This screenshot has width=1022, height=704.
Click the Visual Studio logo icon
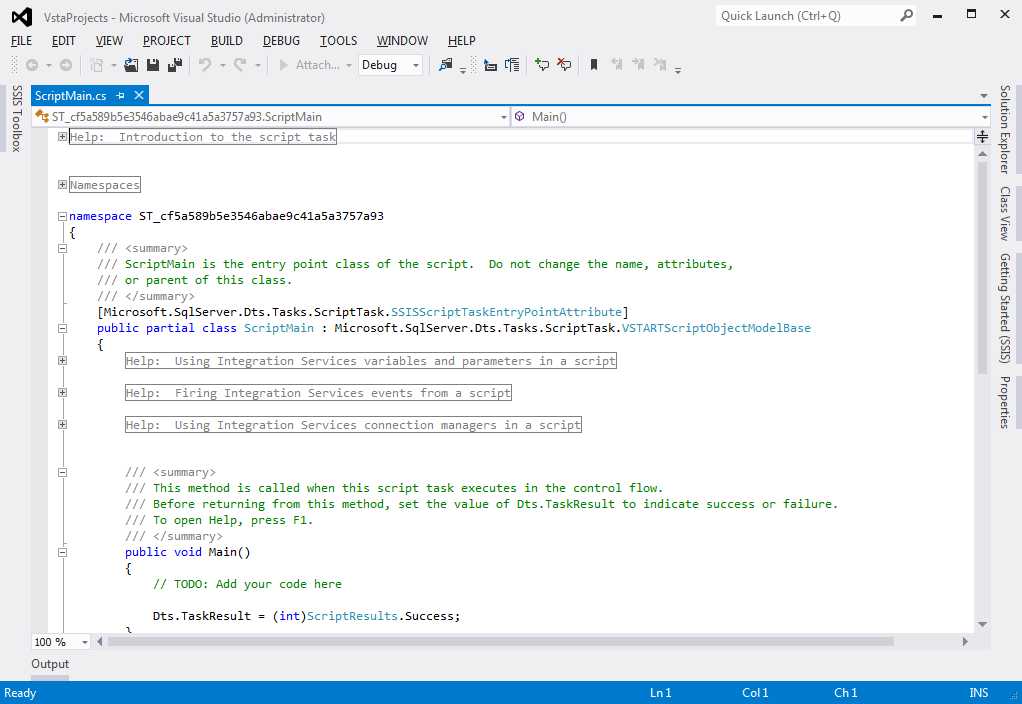(22, 17)
